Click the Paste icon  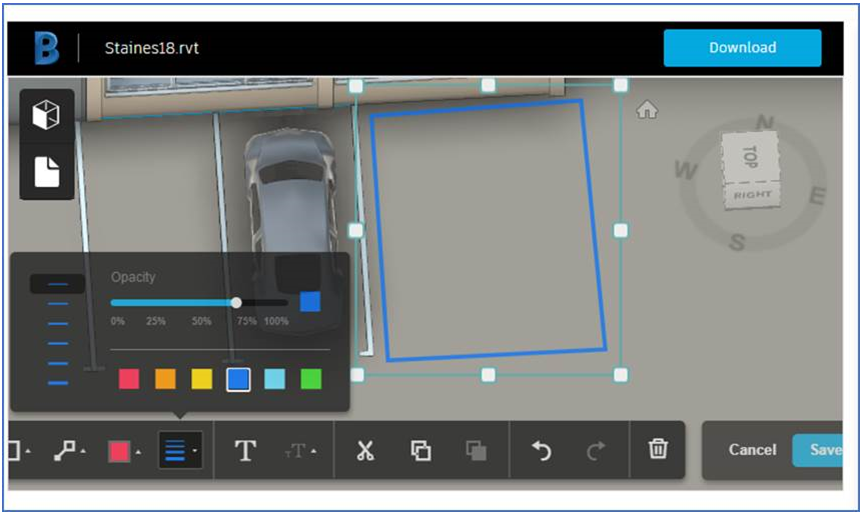pos(476,451)
